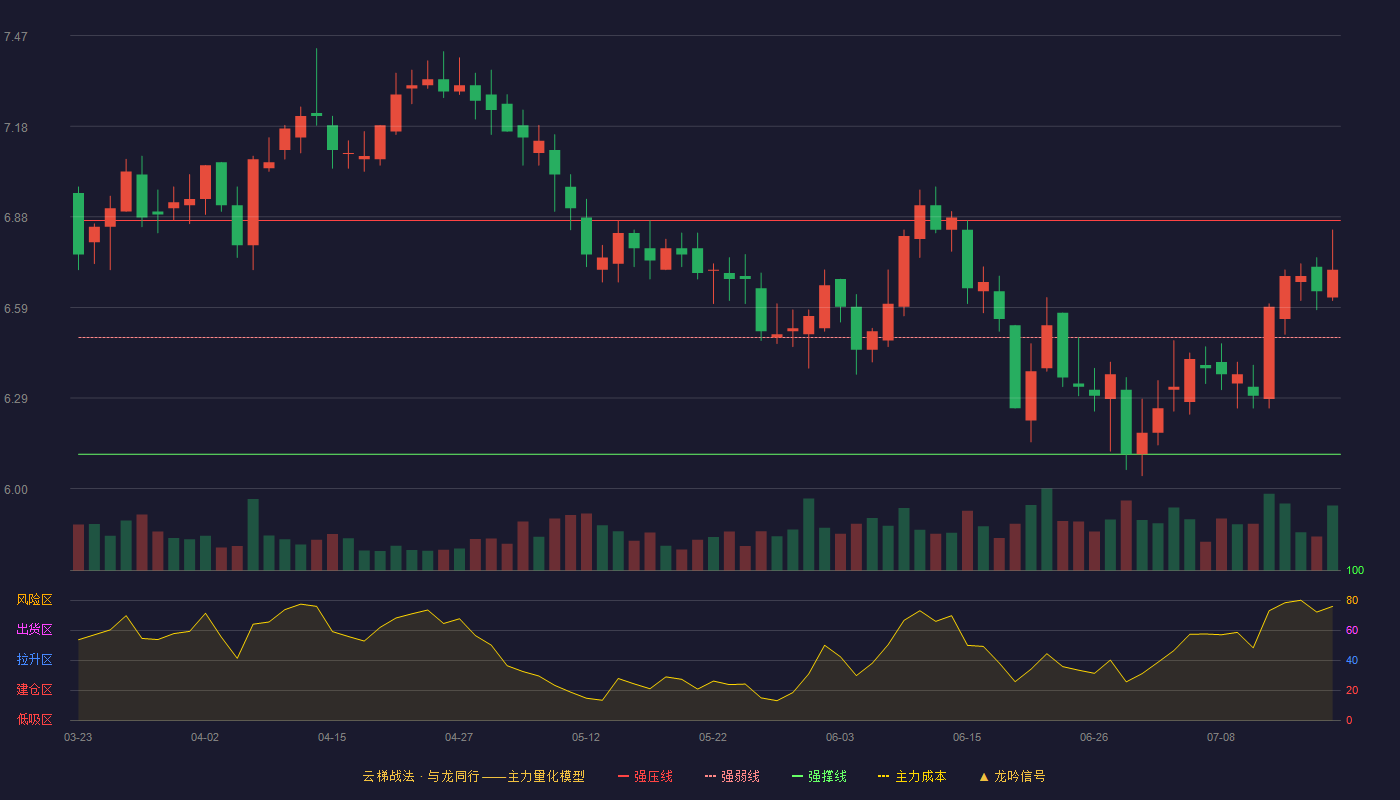Viewport: 1400px width, 800px height.
Task: Select the 6.00 price axis label
Action: [x=16, y=490]
